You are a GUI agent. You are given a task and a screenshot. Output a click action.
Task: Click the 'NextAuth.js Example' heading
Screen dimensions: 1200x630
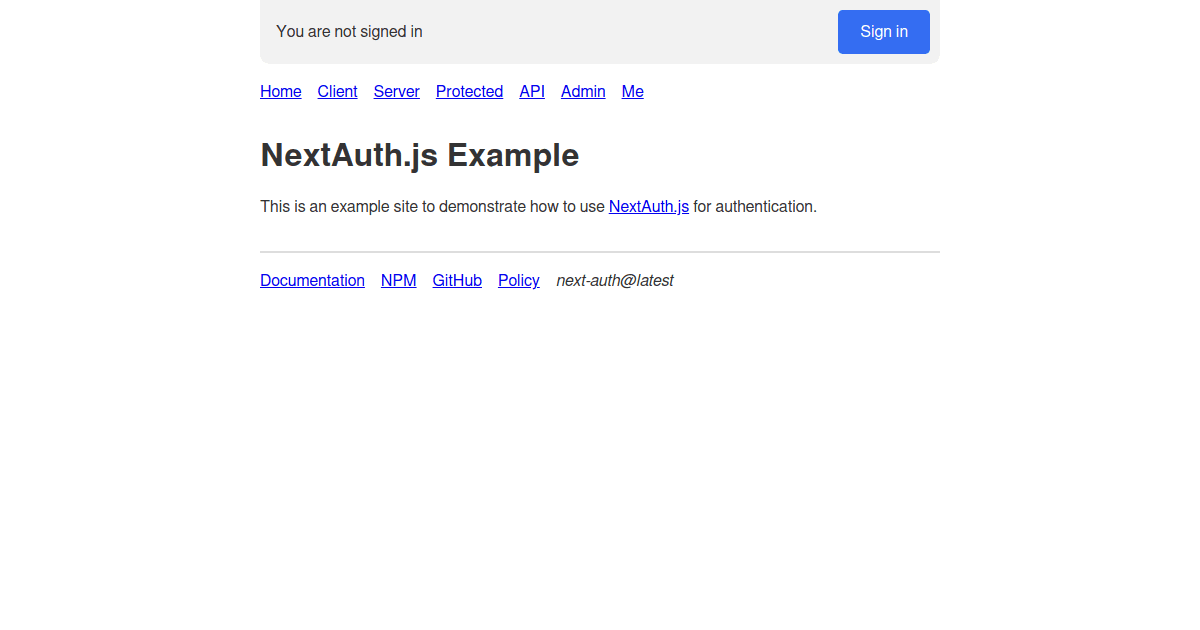coord(420,156)
